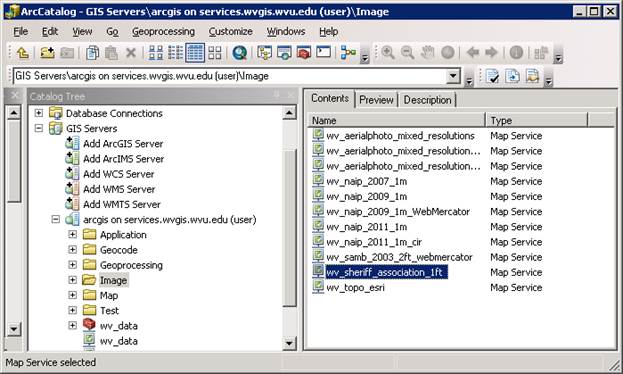This screenshot has height=374, width=623.
Task: Select wv_naip_2011_1m_cir map service
Action: pyautogui.click(x=374, y=242)
